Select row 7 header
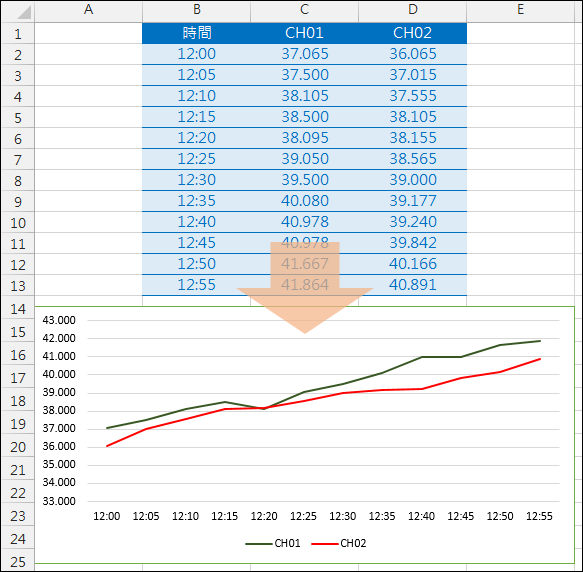The image size is (583, 572). pos(17,160)
